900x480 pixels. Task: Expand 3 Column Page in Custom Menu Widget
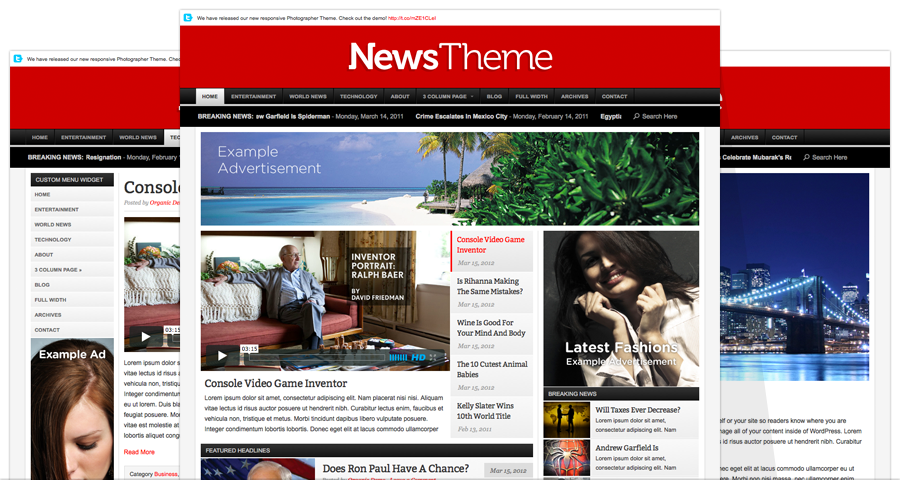click(72, 269)
